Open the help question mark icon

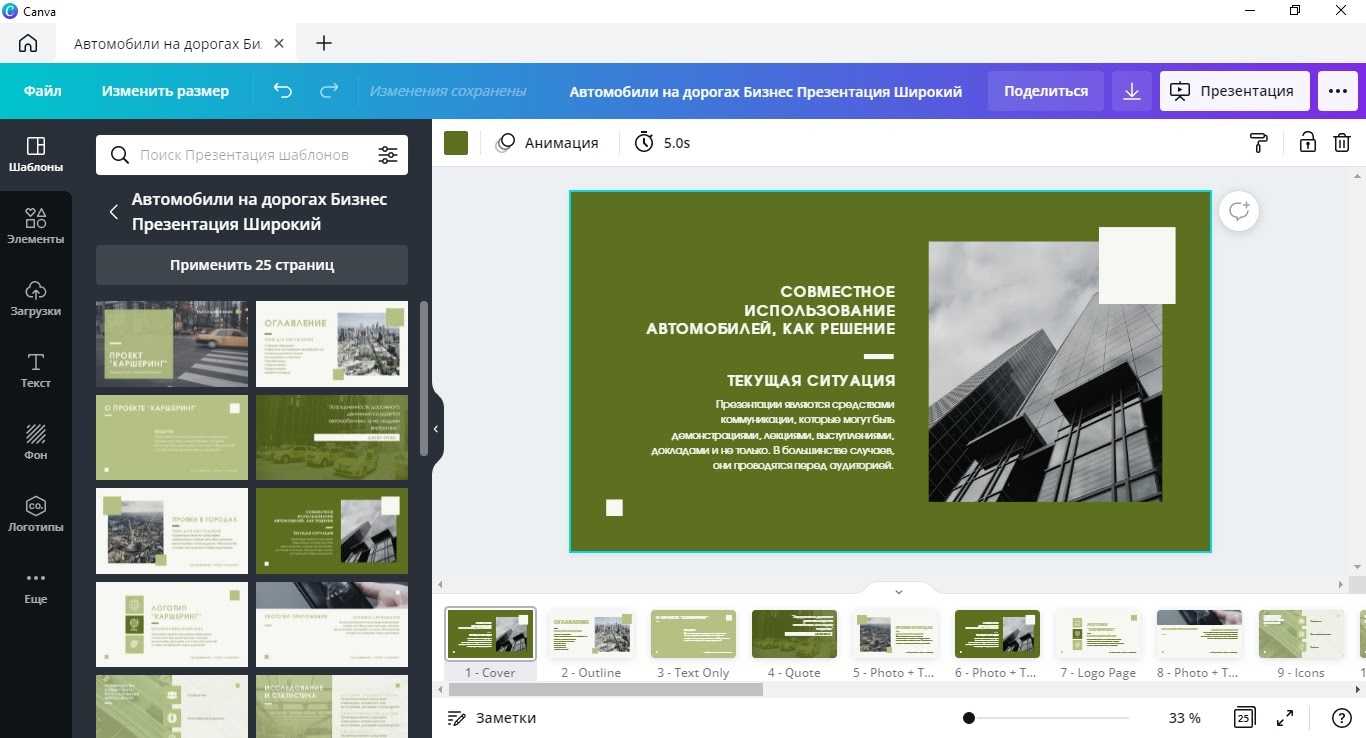(x=1342, y=718)
